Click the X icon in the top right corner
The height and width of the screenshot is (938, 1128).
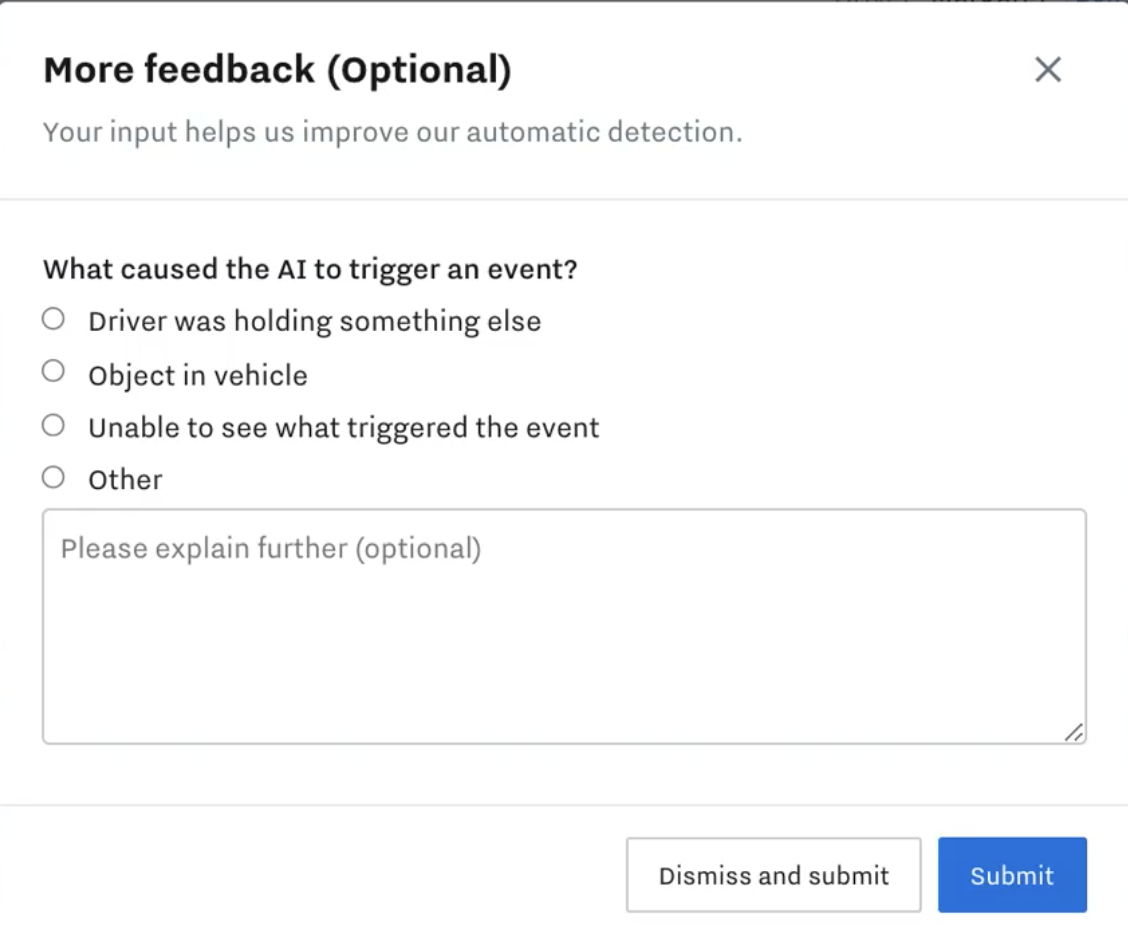[x=1048, y=69]
